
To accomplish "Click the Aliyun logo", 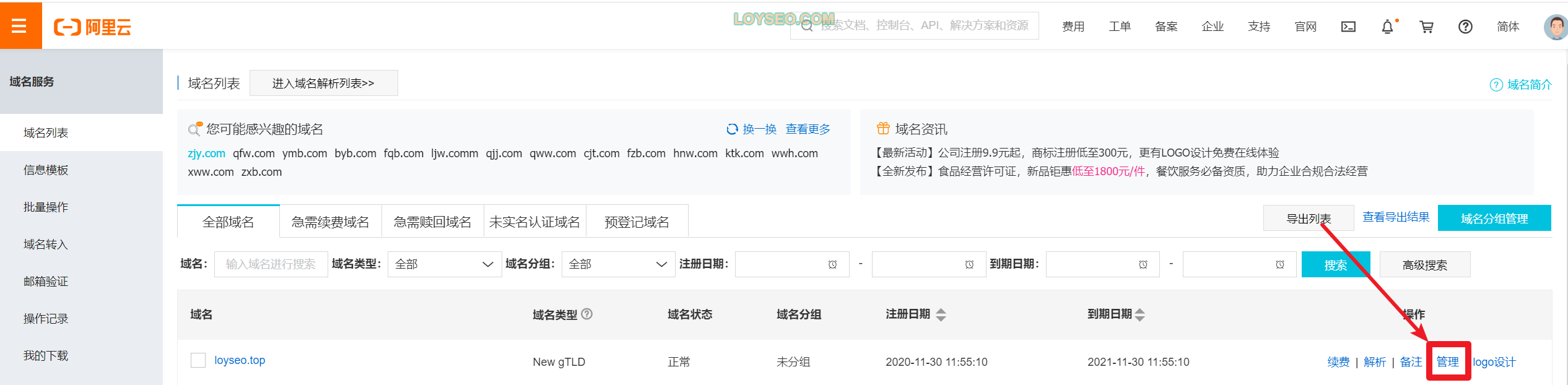I will coord(92,27).
